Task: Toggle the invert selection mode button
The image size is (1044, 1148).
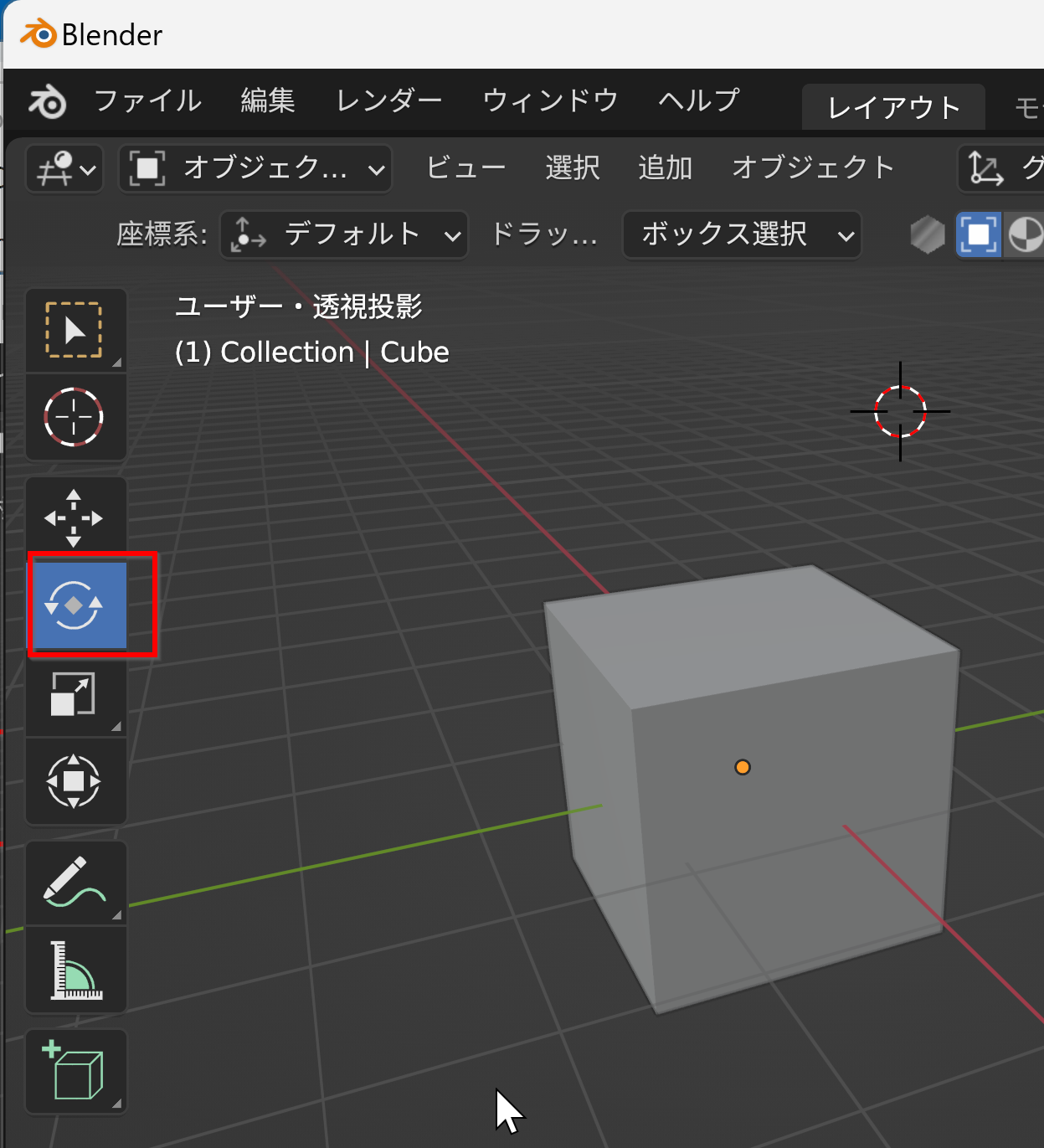Action: pos(1024,234)
